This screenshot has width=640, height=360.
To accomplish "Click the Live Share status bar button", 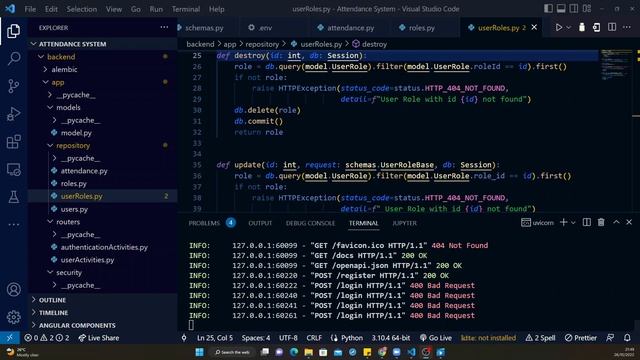I will pos(99,338).
